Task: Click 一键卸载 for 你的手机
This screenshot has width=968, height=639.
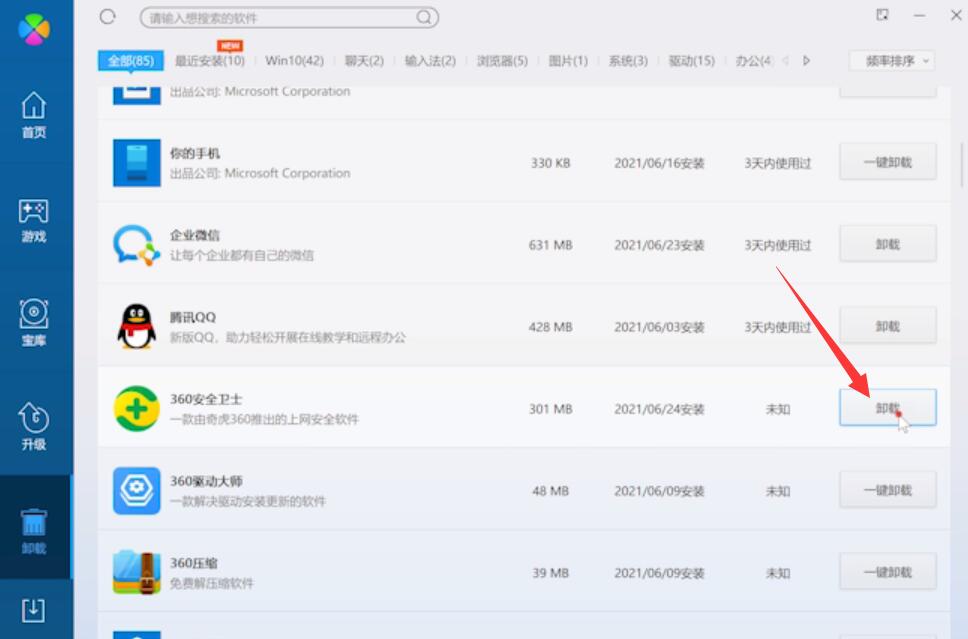Action: 887,162
